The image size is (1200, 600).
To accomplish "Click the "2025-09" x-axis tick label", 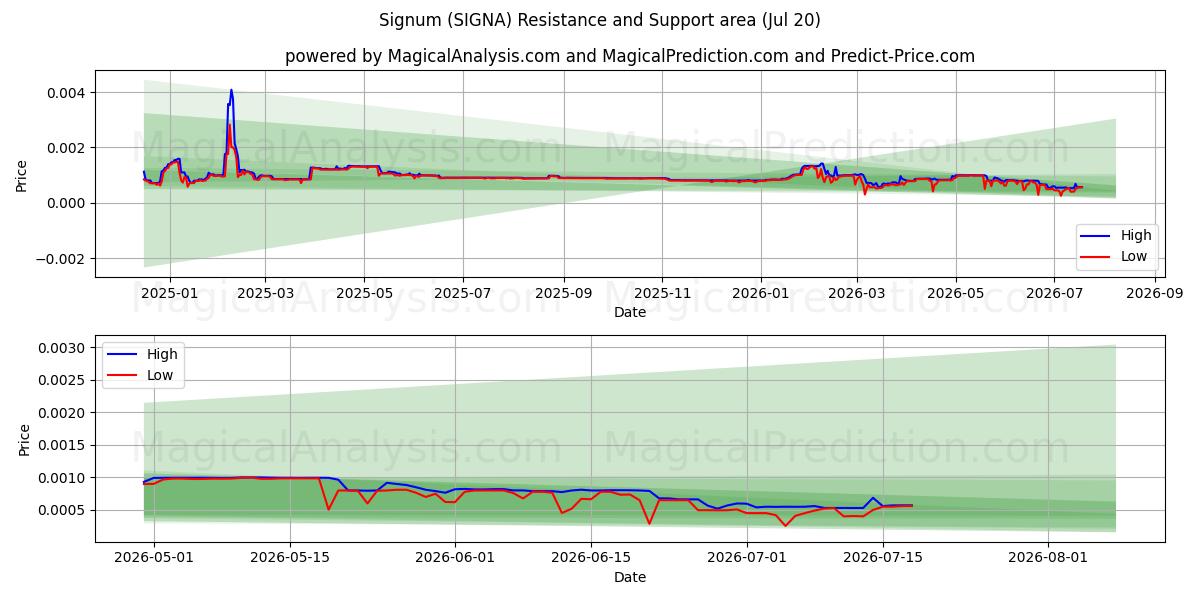I will point(563,294).
